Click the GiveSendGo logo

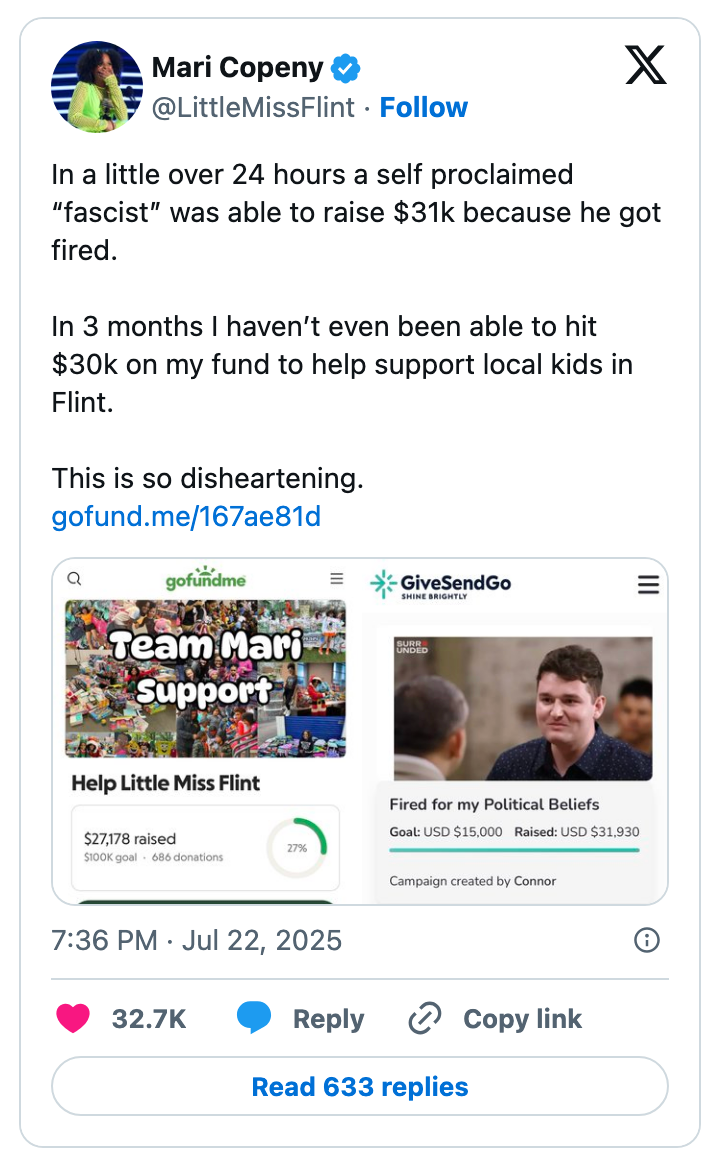click(440, 584)
